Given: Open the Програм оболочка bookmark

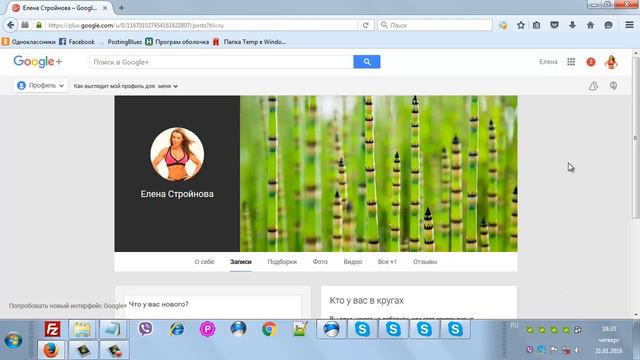Looking at the screenshot, I should [177, 42].
